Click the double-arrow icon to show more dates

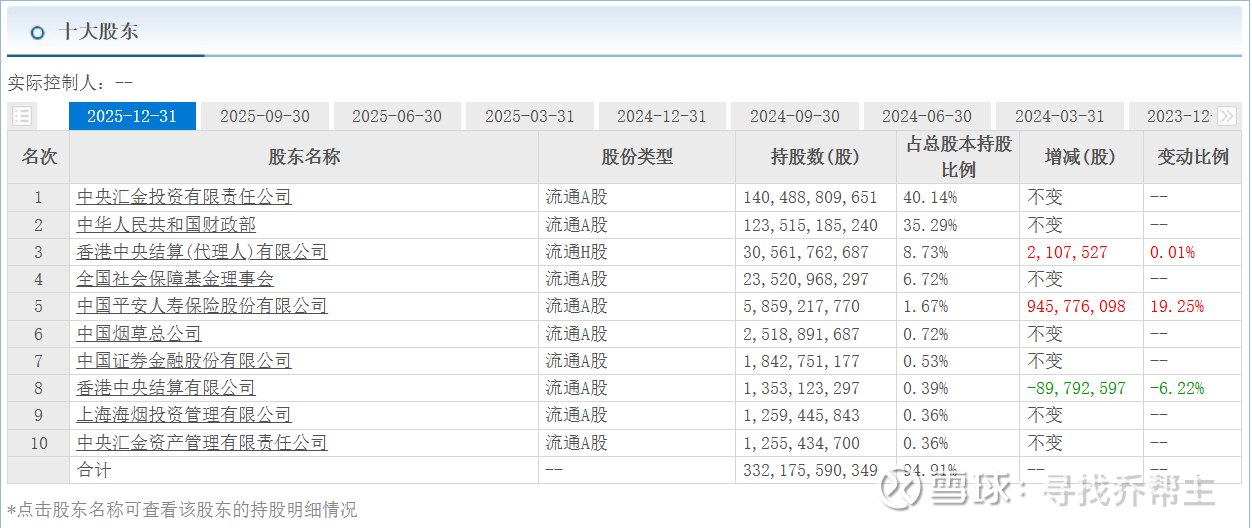1227,116
